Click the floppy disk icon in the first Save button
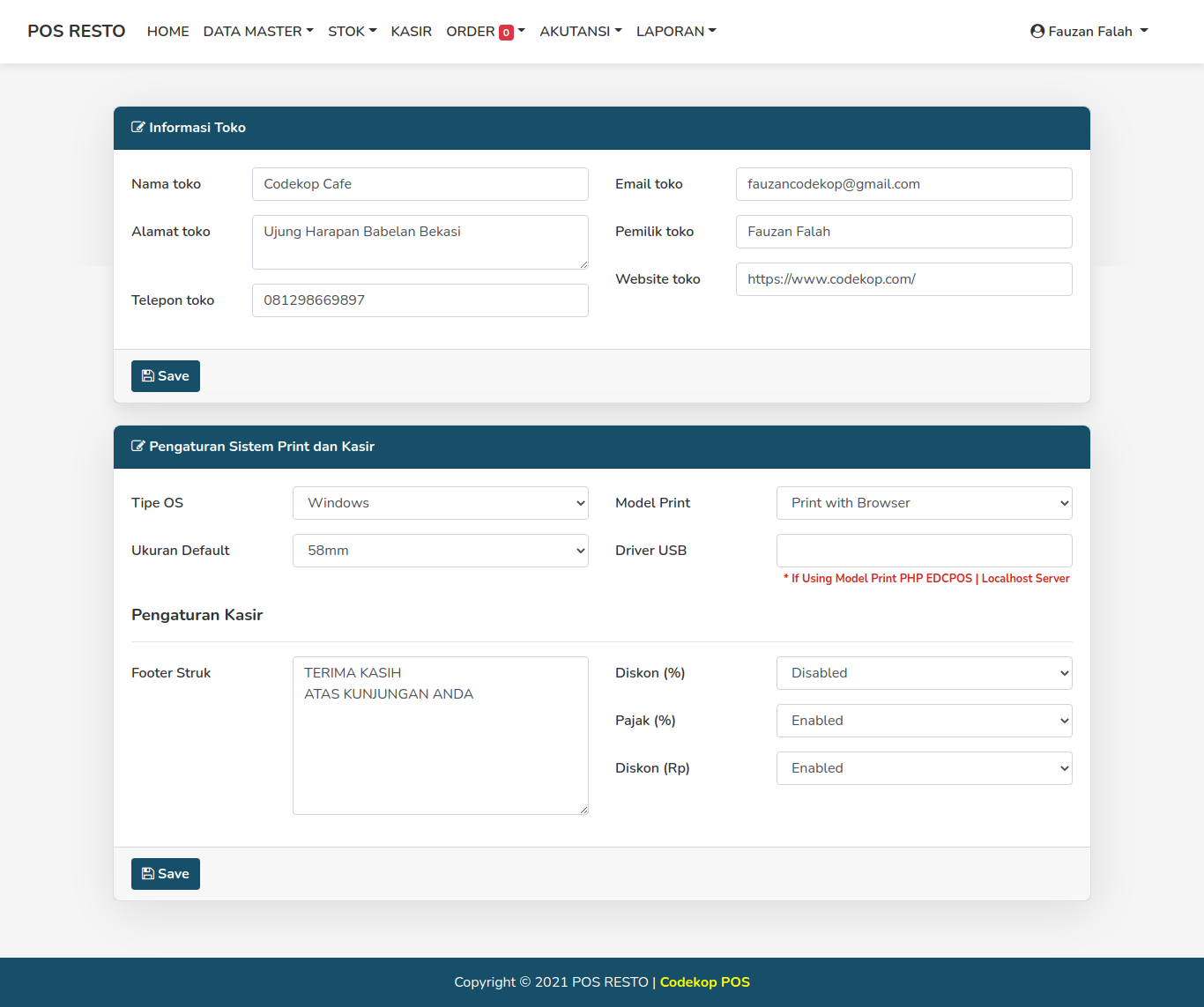The image size is (1204, 1007). click(x=147, y=376)
